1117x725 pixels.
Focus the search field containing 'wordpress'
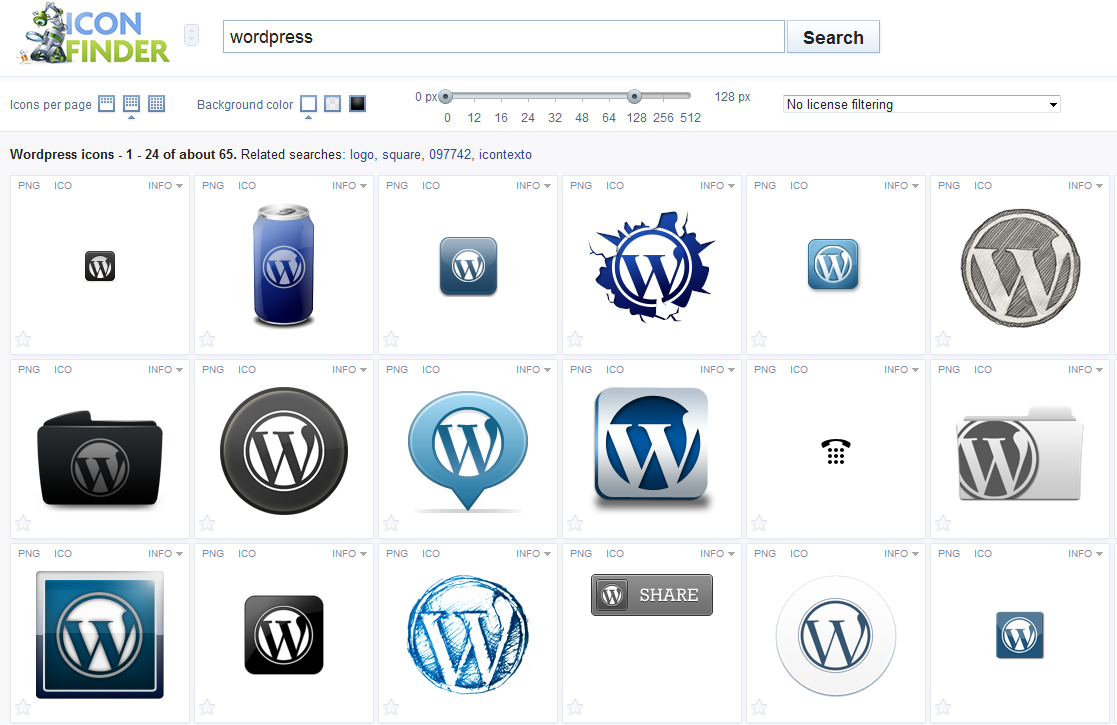click(504, 36)
